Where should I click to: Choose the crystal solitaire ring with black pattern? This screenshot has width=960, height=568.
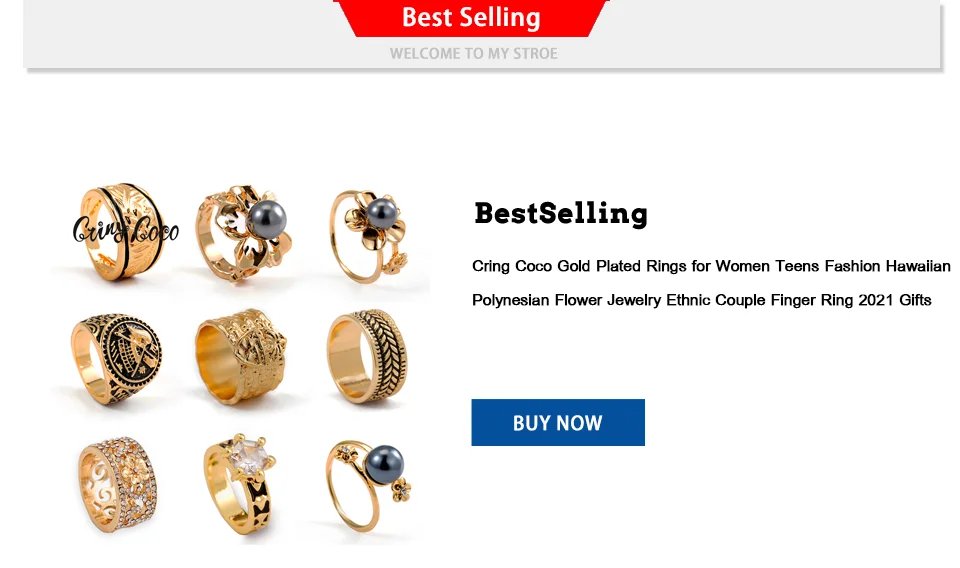tap(239, 484)
